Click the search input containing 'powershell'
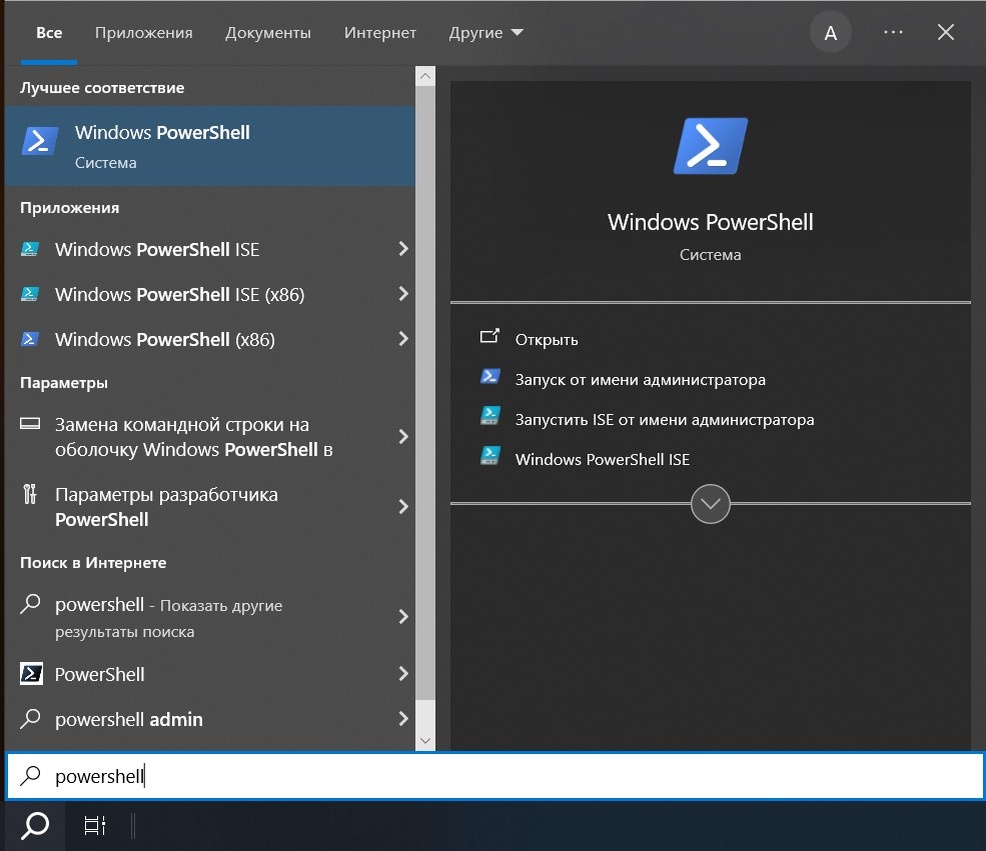This screenshot has width=986, height=851. point(495,776)
